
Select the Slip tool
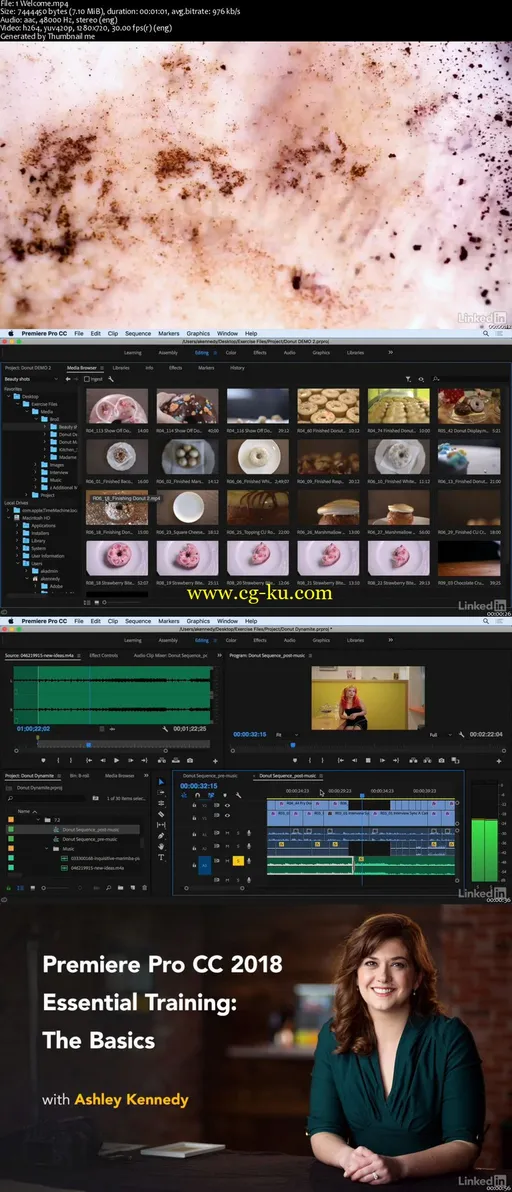tap(161, 825)
